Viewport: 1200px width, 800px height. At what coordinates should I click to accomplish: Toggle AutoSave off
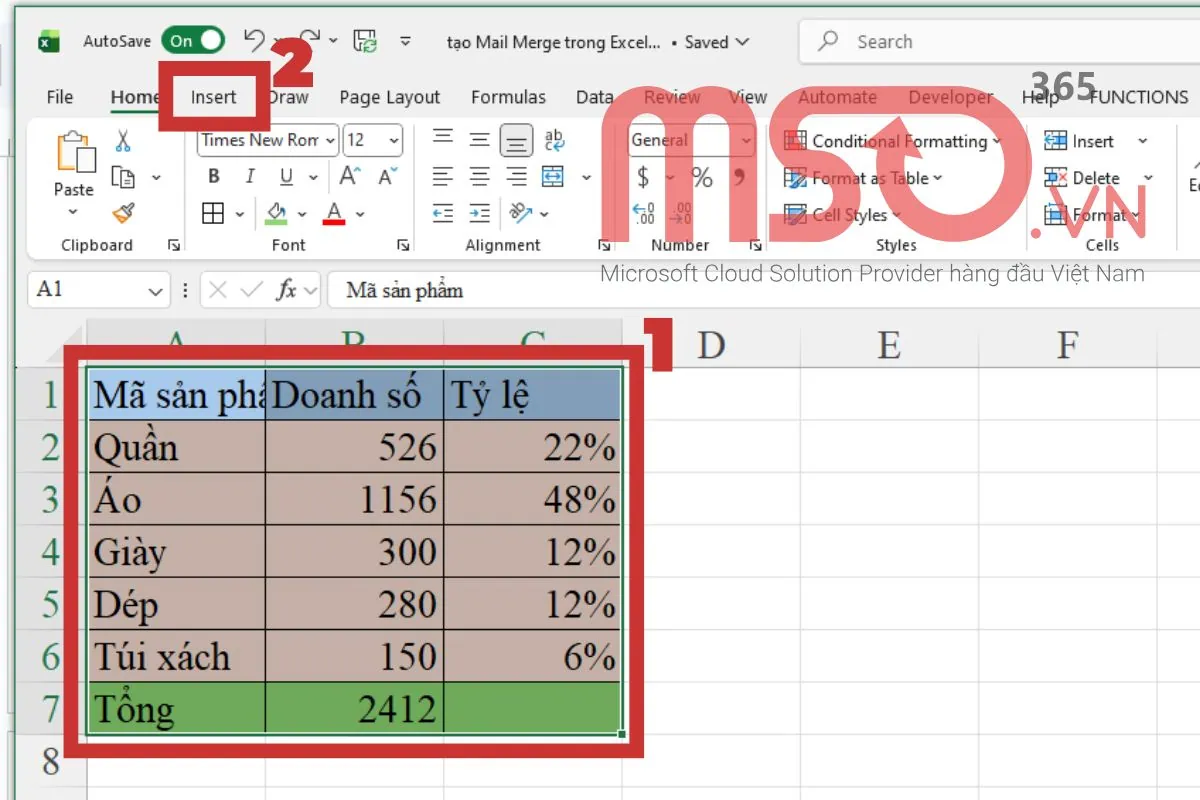193,41
